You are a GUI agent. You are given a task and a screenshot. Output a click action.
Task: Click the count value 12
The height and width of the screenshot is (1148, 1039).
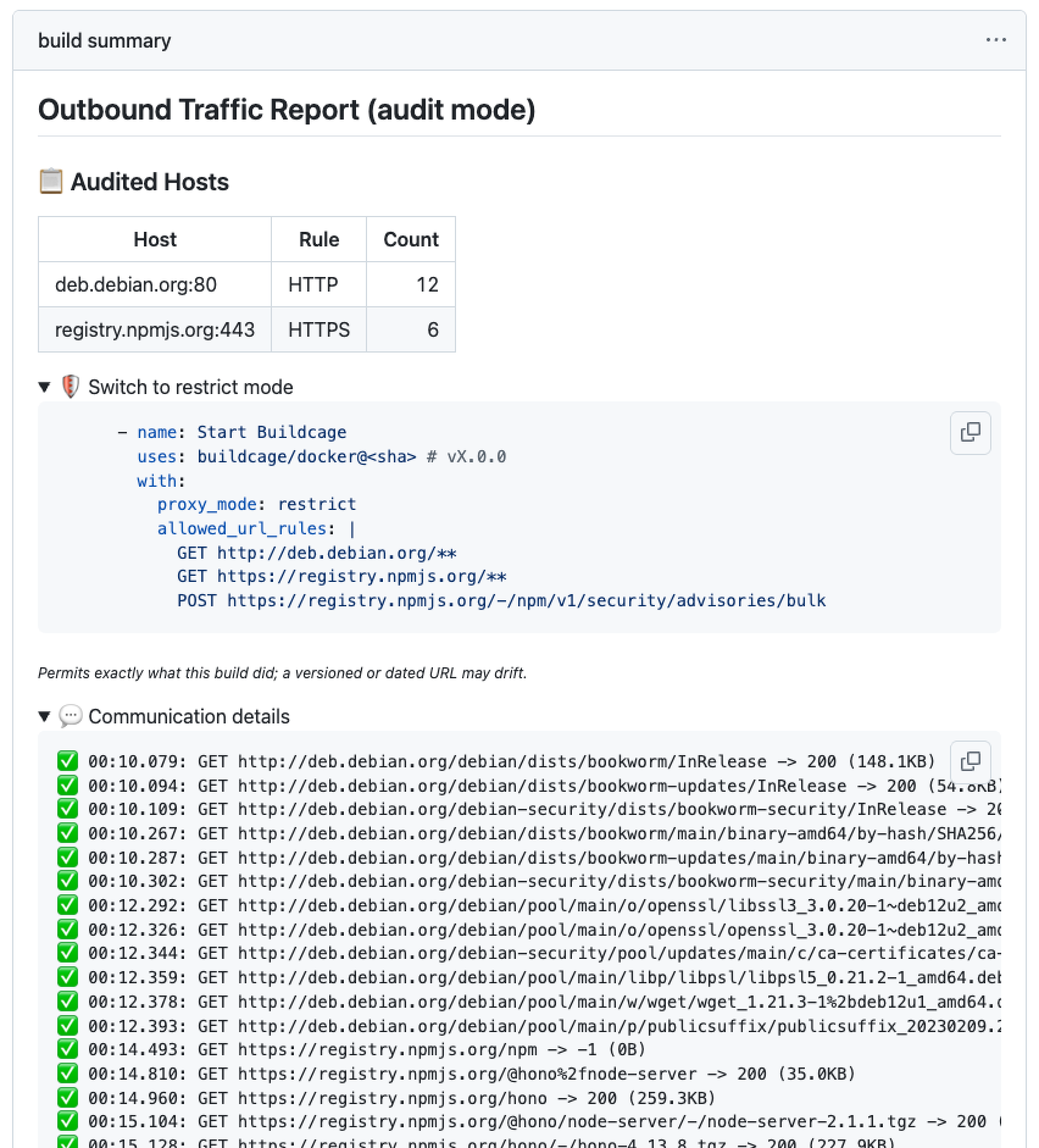[427, 285]
